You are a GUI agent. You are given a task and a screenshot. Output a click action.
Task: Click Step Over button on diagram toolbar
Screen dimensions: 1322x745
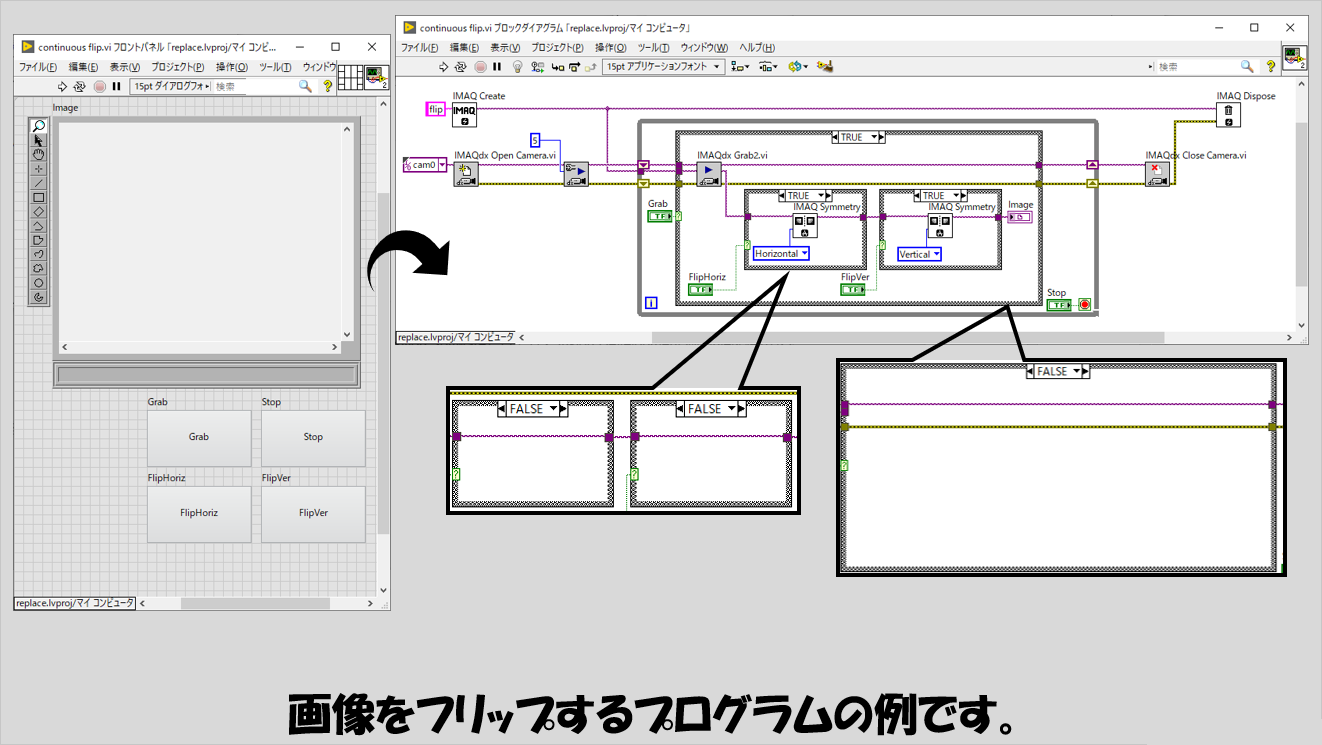click(x=574, y=67)
